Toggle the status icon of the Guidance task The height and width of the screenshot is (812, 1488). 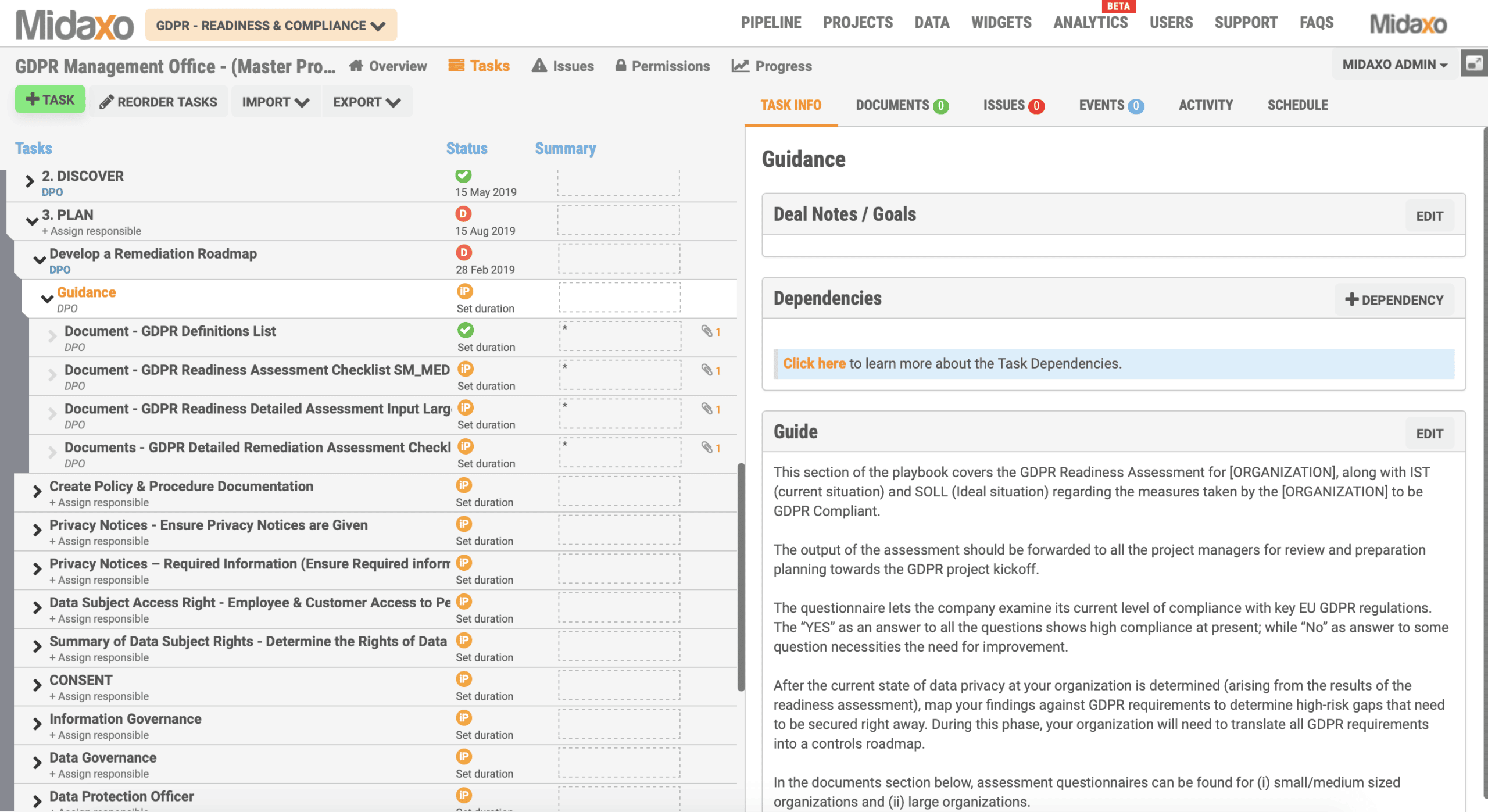pyautogui.click(x=464, y=291)
